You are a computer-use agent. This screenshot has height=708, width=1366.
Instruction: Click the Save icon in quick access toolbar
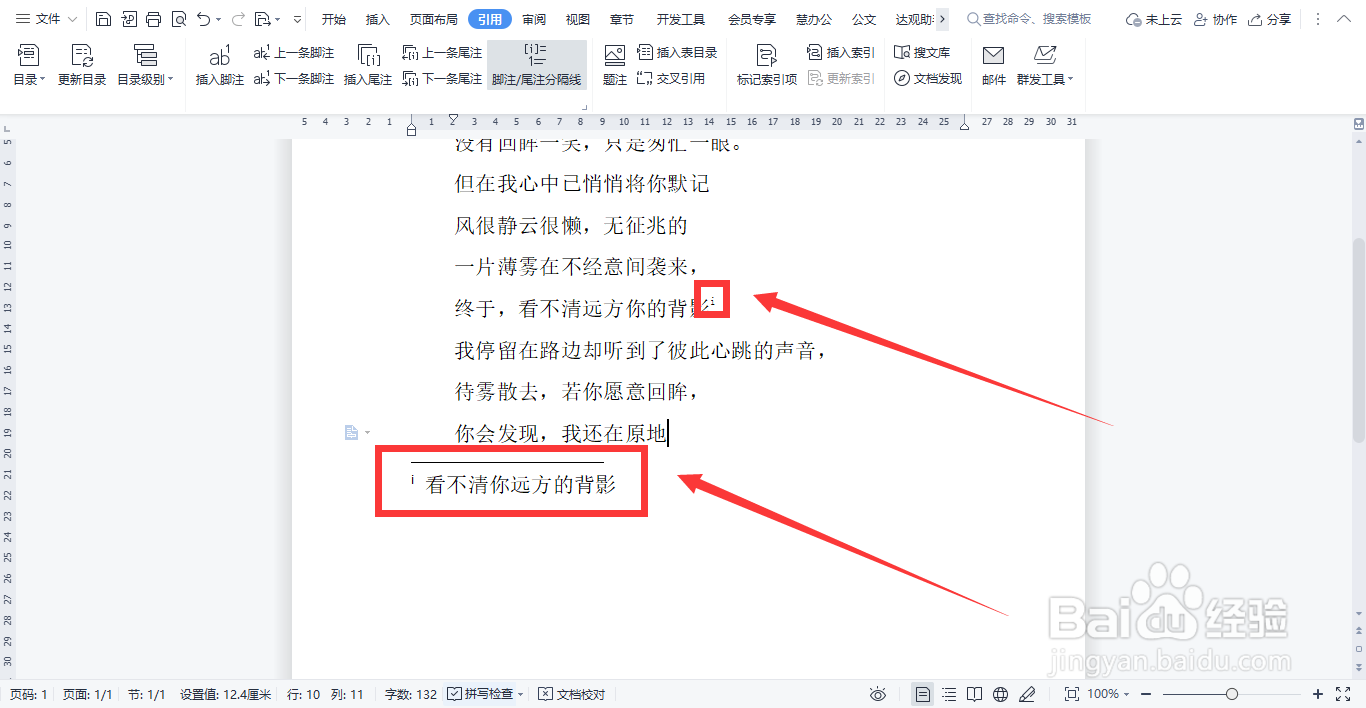[104, 19]
